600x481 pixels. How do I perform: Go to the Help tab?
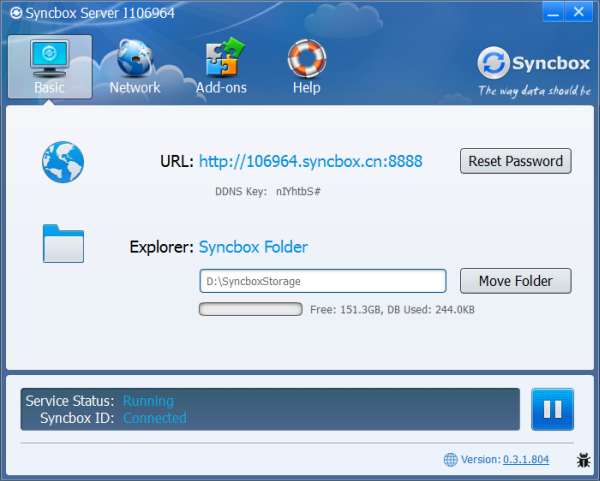pyautogui.click(x=307, y=67)
